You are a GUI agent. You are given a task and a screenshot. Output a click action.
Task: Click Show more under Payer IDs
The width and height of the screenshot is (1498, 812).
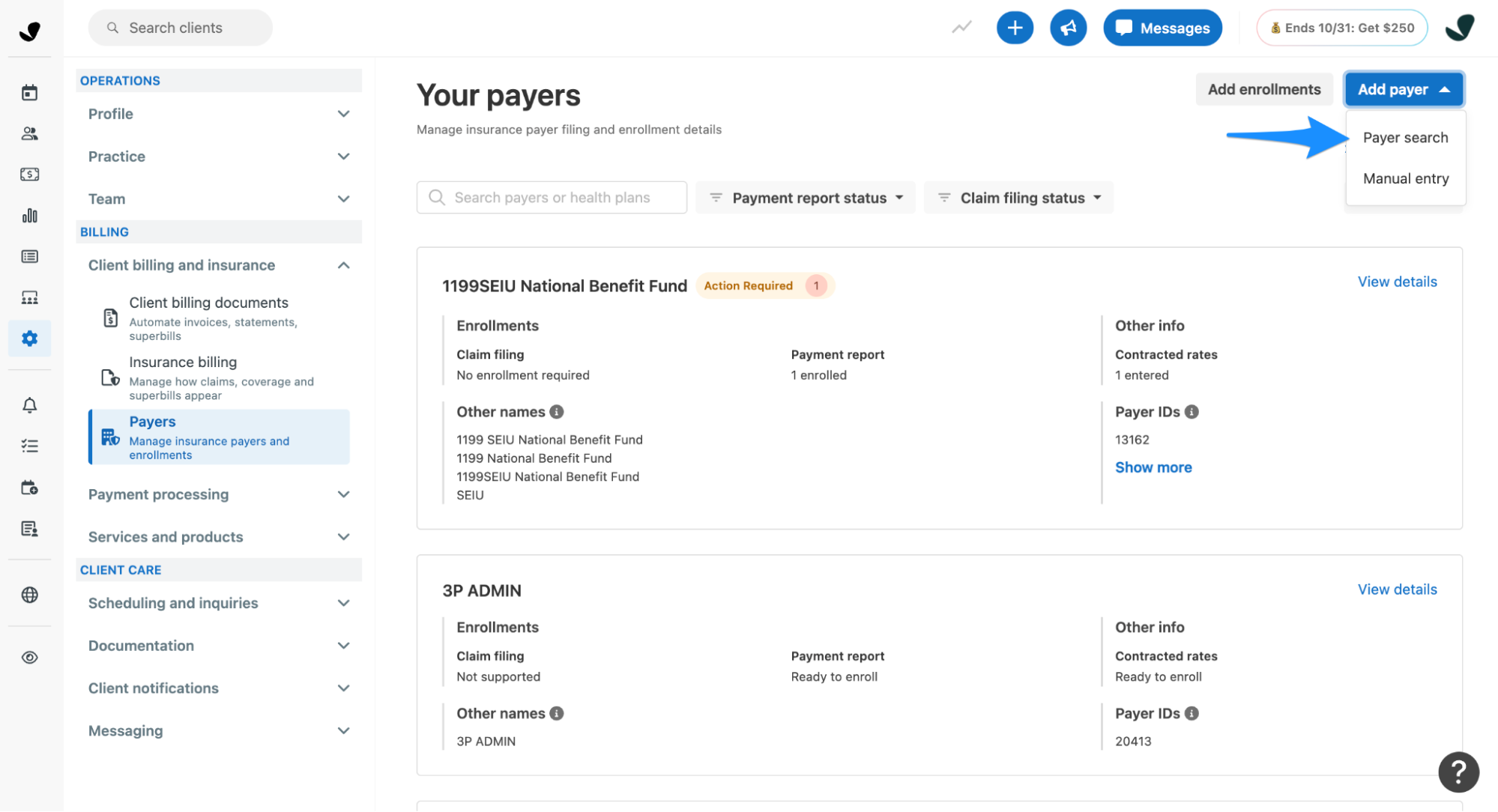coord(1153,467)
